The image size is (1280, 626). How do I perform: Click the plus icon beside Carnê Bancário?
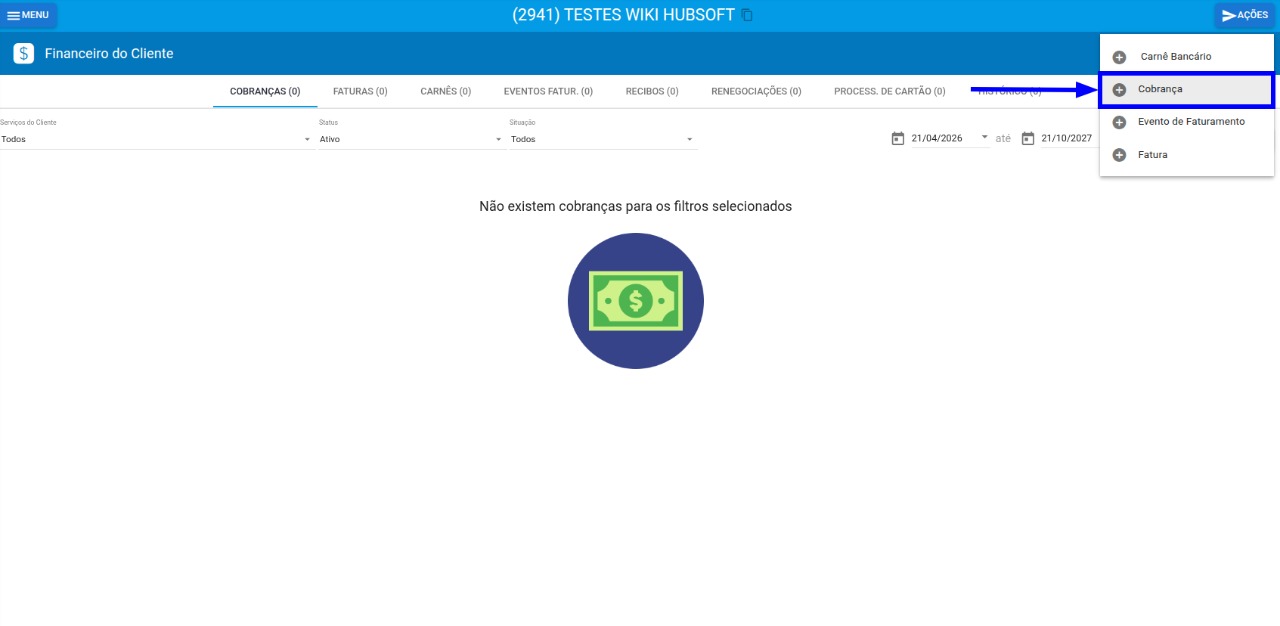click(1119, 57)
